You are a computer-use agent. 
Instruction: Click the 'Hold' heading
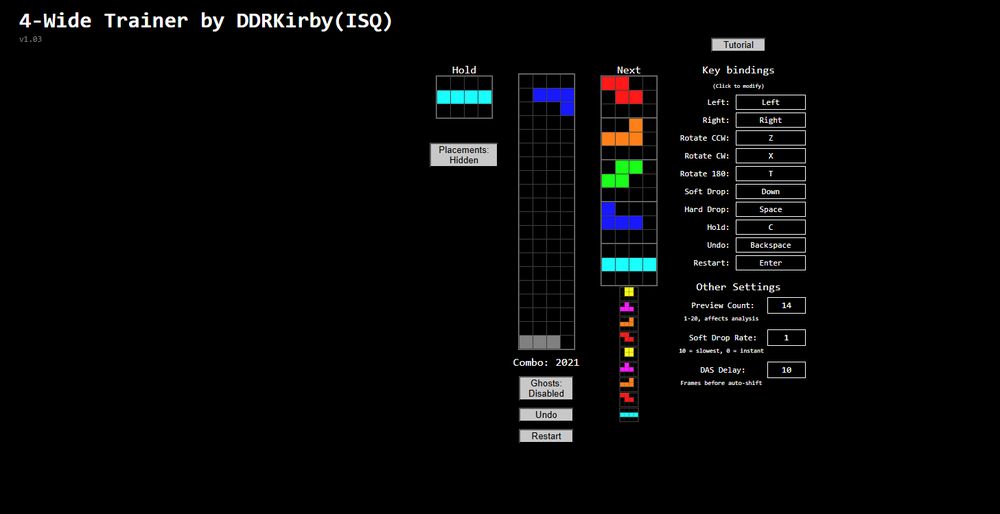click(x=464, y=70)
